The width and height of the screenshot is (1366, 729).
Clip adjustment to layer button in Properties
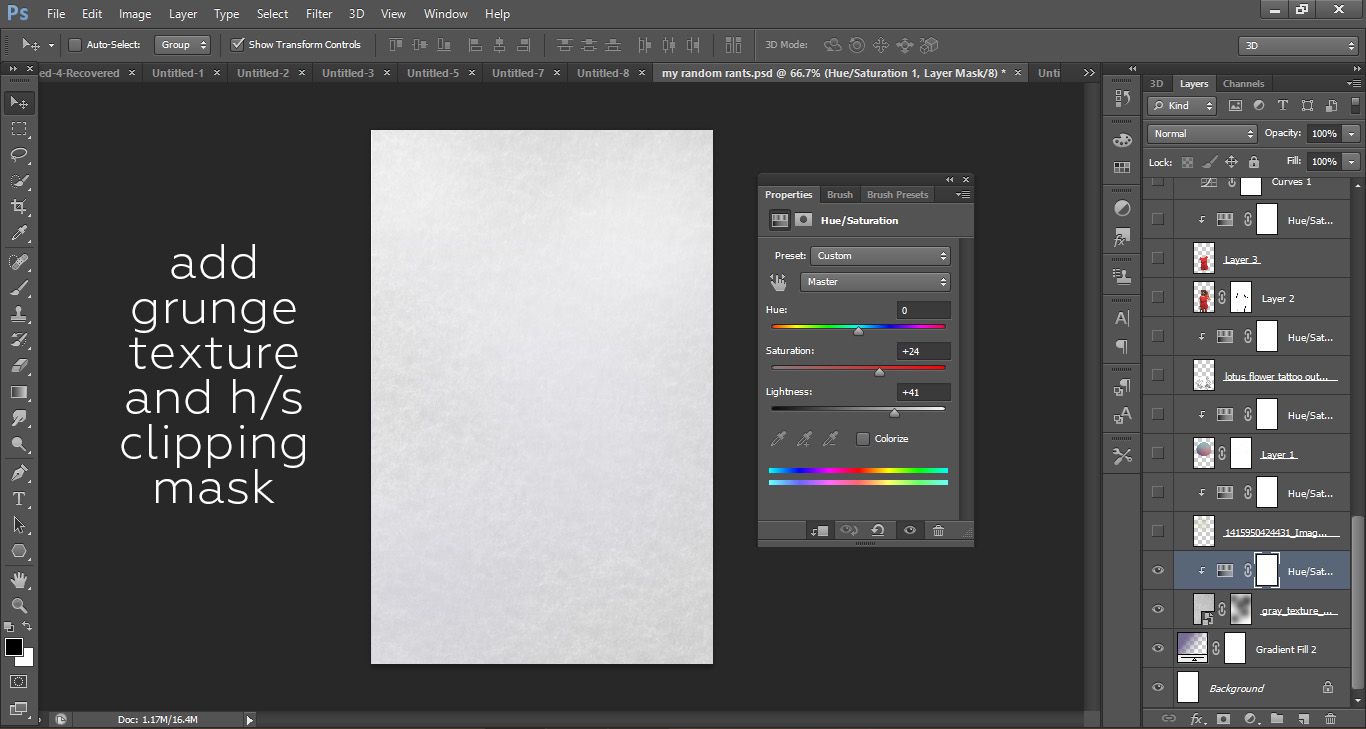click(x=819, y=531)
